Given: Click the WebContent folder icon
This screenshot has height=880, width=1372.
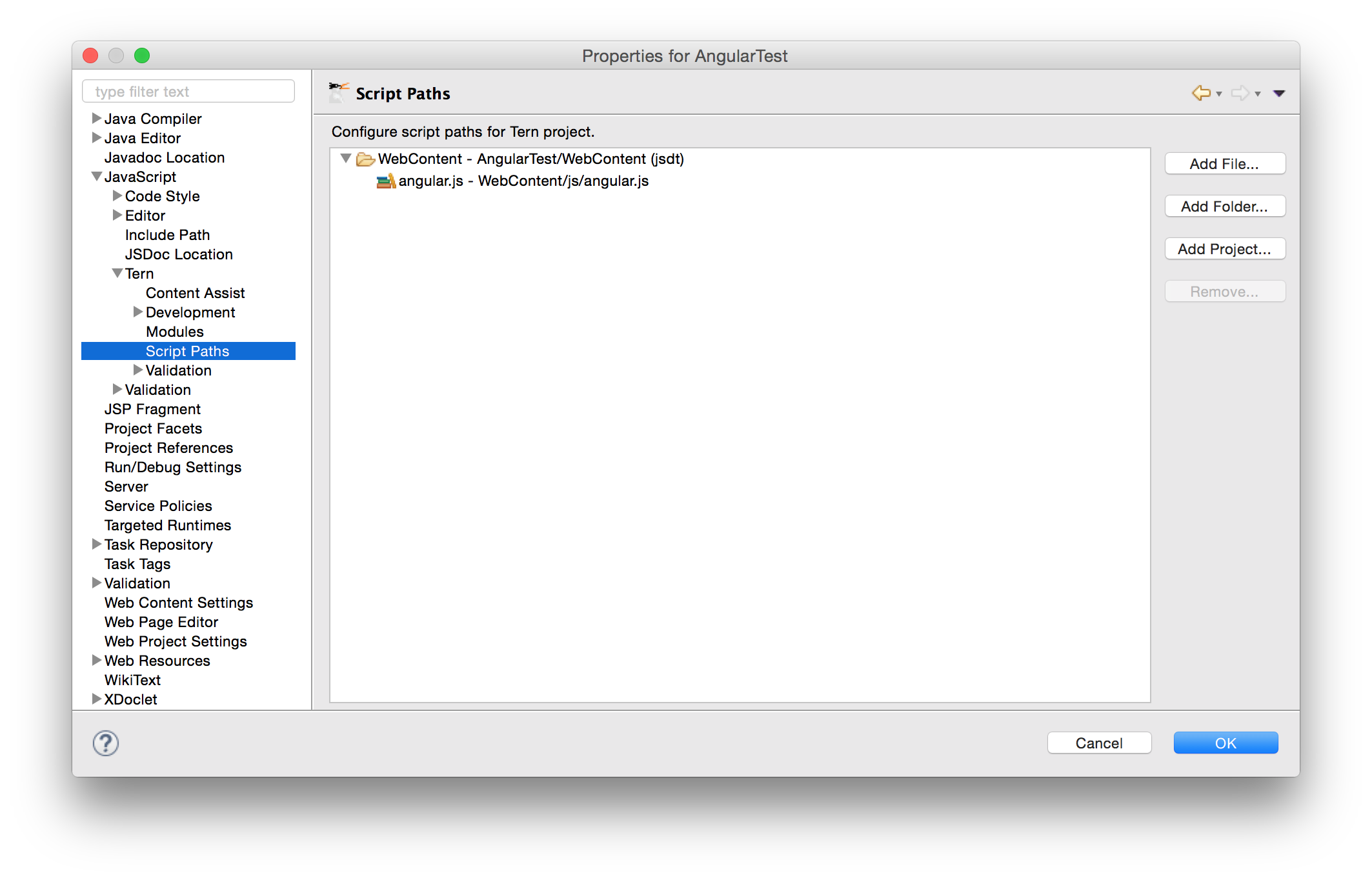Looking at the screenshot, I should pyautogui.click(x=365, y=159).
